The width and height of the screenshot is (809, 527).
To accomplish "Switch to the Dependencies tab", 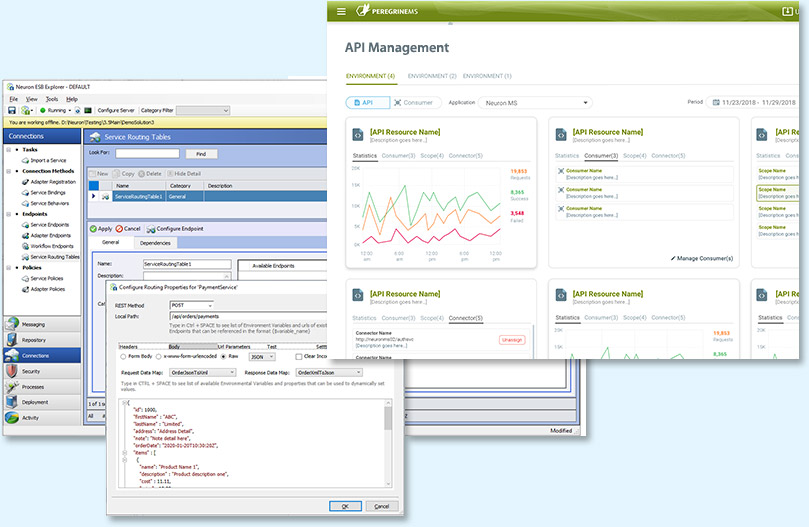I will pos(155,243).
